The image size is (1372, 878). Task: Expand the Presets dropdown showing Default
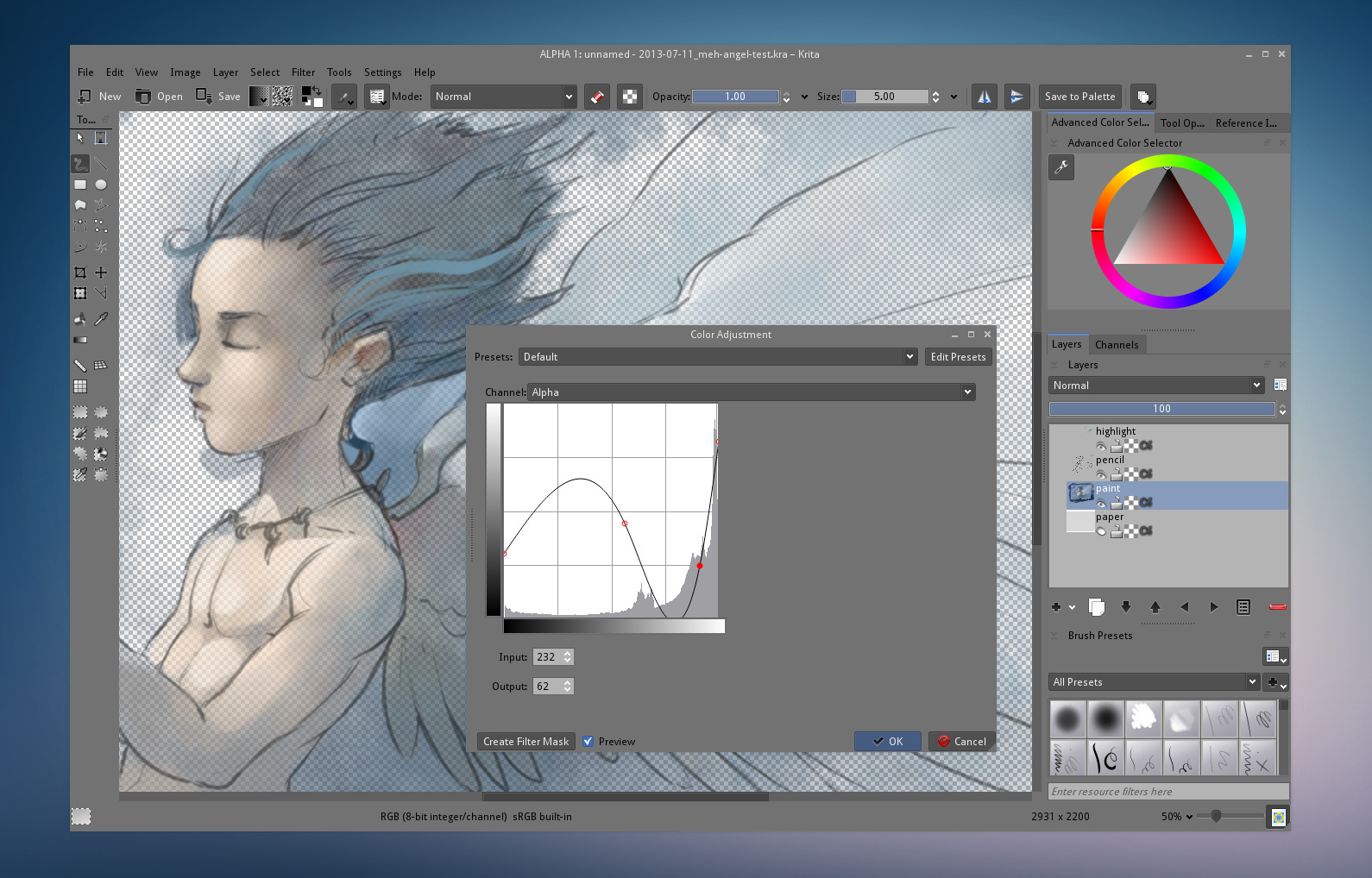tap(716, 357)
